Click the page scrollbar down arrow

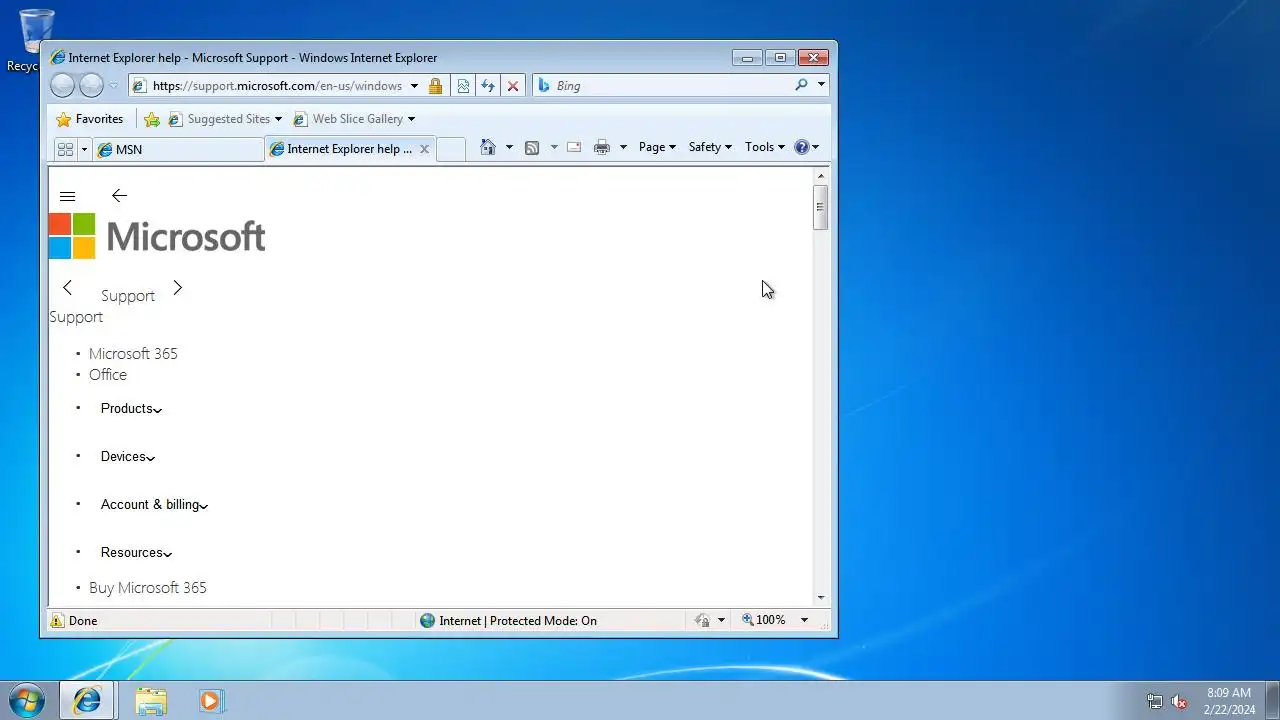(821, 598)
